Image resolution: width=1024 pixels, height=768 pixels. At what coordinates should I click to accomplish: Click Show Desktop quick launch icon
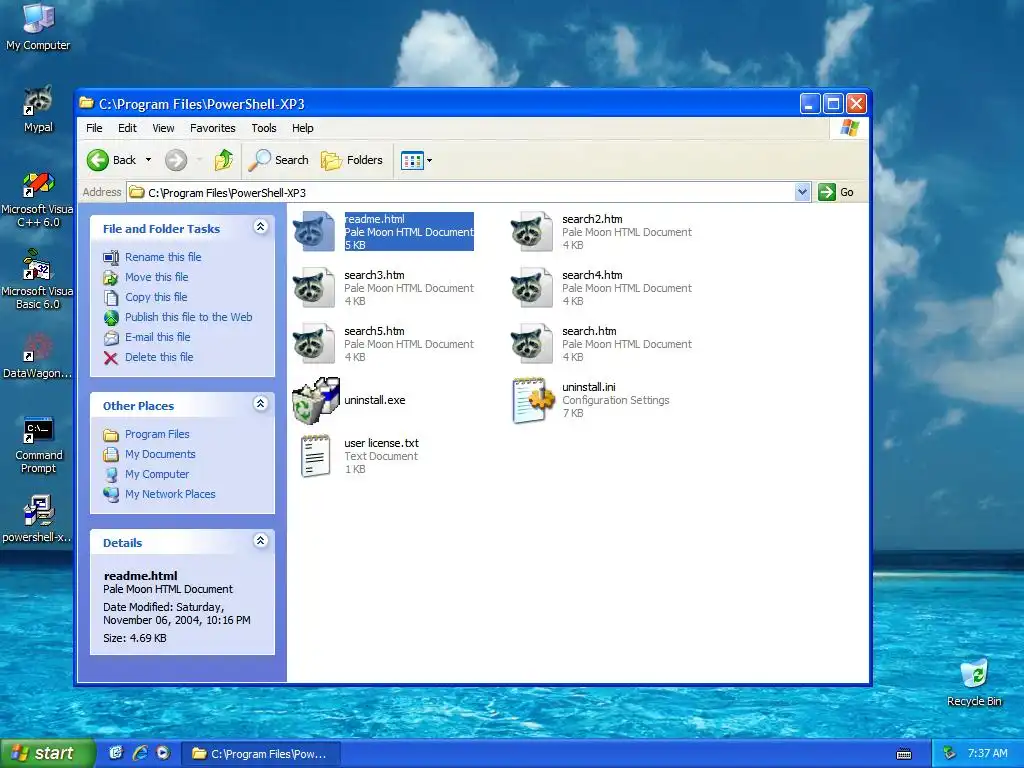point(116,754)
